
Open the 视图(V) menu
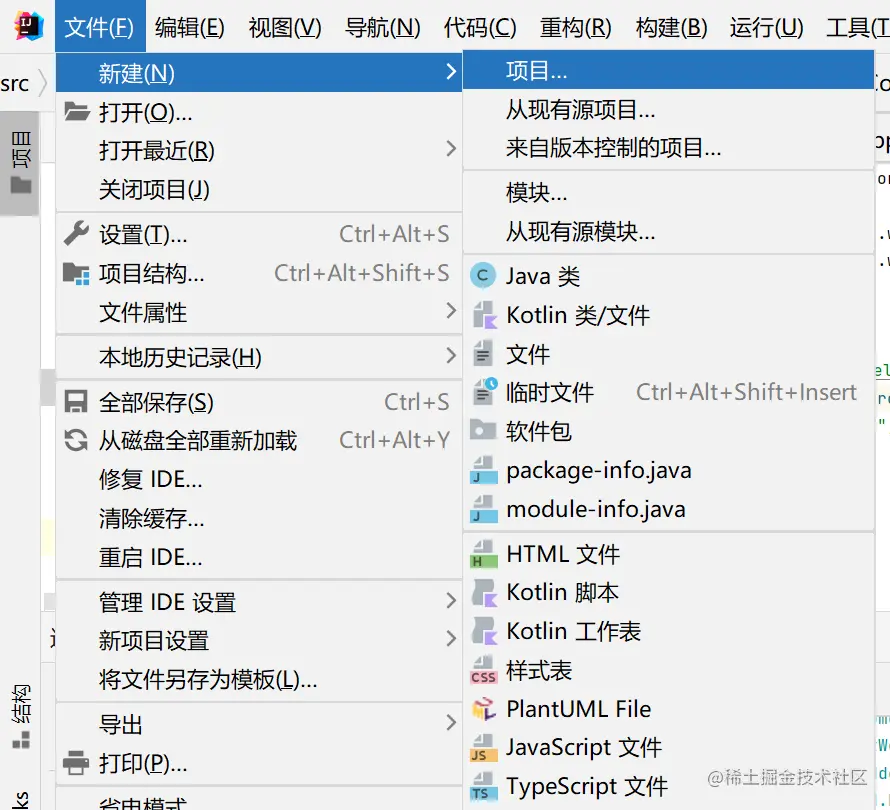coord(285,27)
